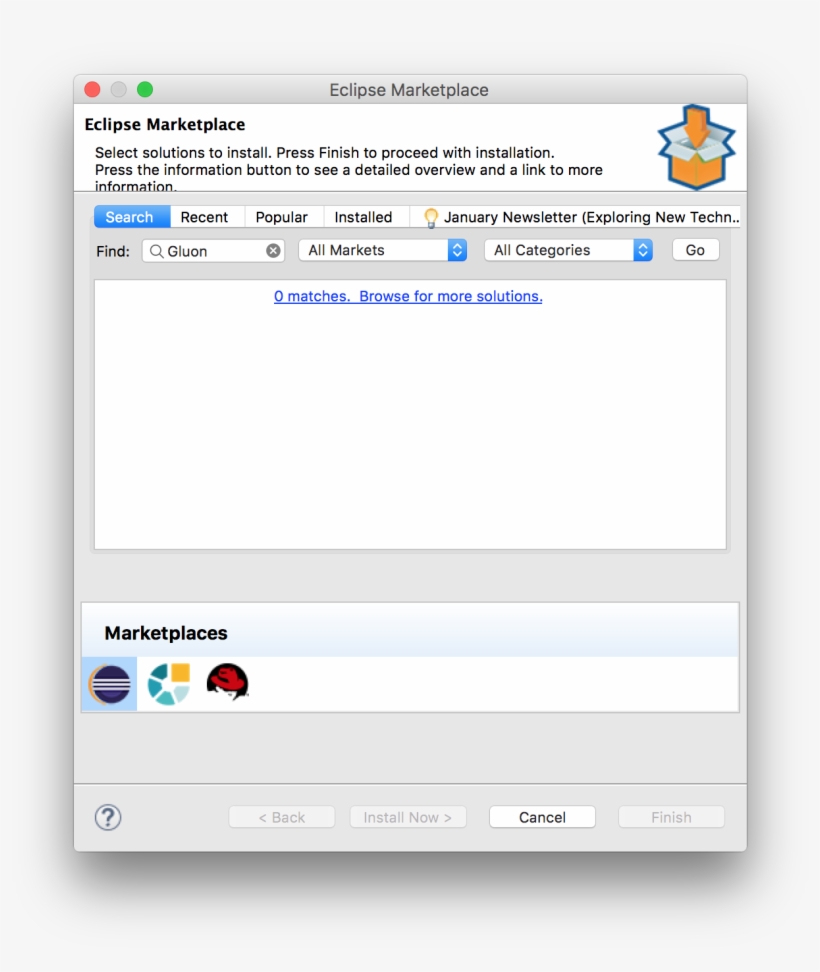This screenshot has width=820, height=972.
Task: Click the Go button
Action: pos(695,250)
